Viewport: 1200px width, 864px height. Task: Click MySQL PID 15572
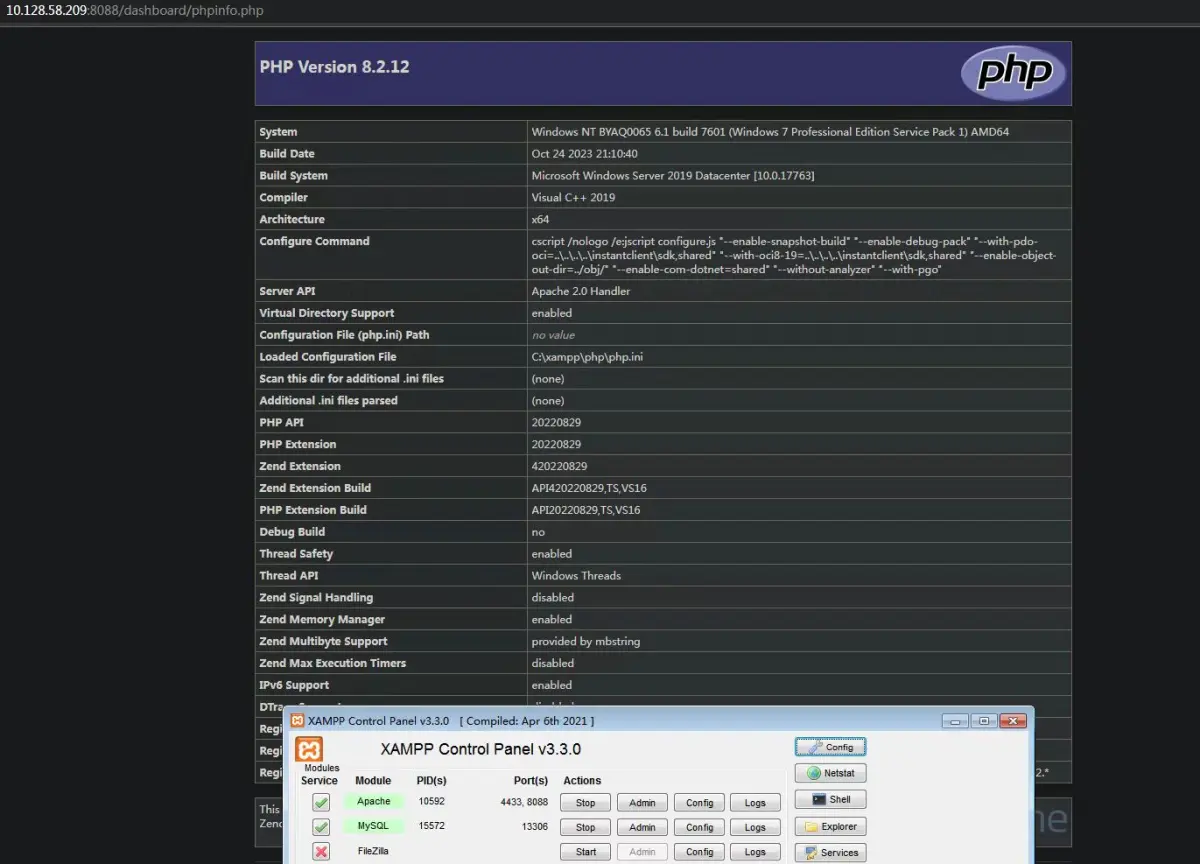[x=432, y=827]
